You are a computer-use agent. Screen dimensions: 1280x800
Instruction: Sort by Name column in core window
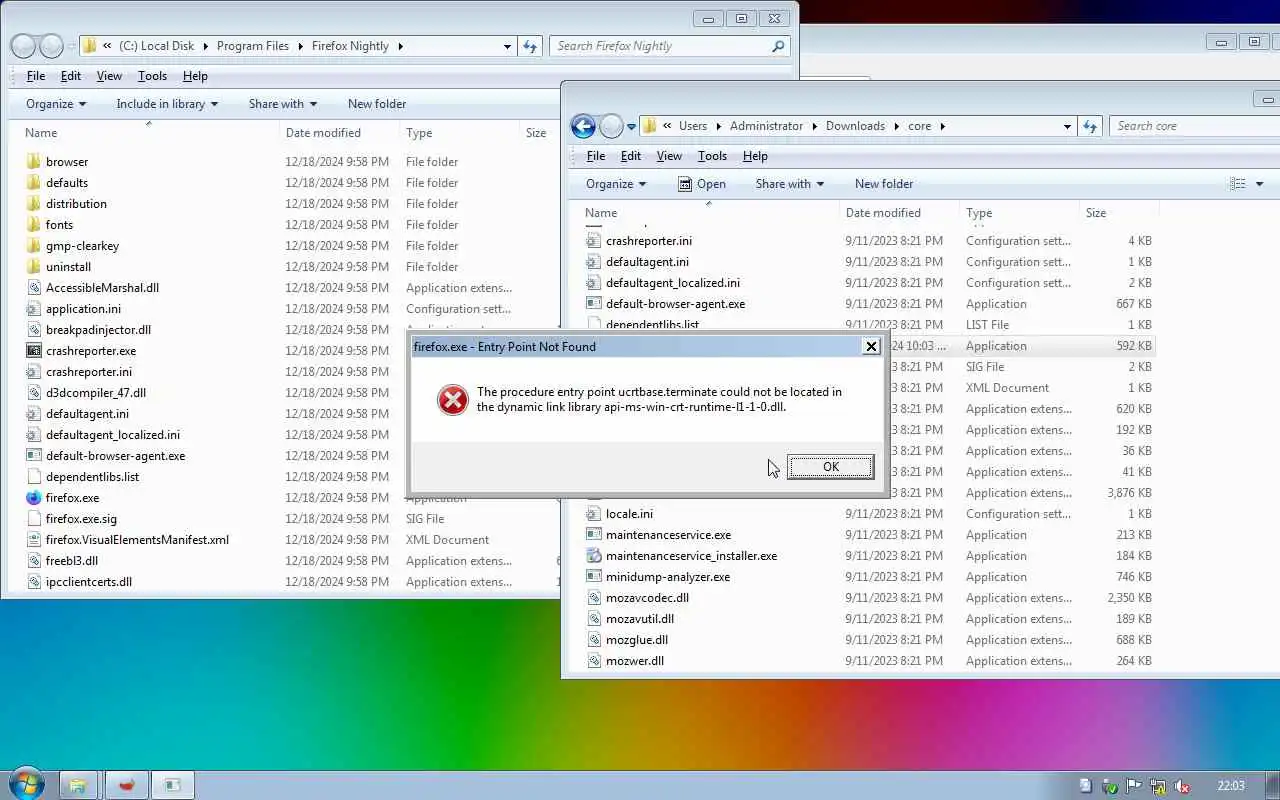(601, 213)
